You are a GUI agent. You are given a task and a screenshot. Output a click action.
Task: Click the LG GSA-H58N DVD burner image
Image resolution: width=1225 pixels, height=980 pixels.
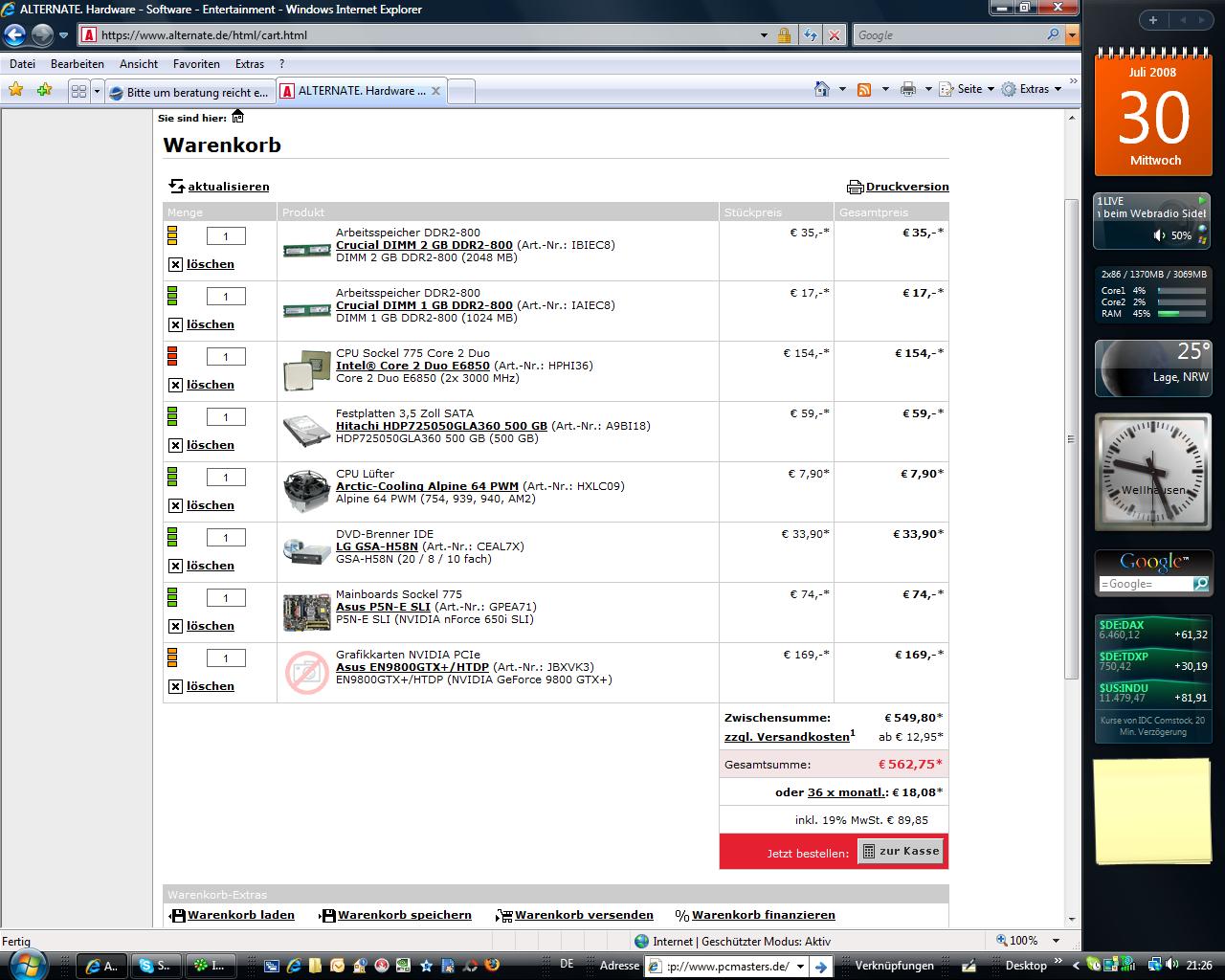(306, 551)
